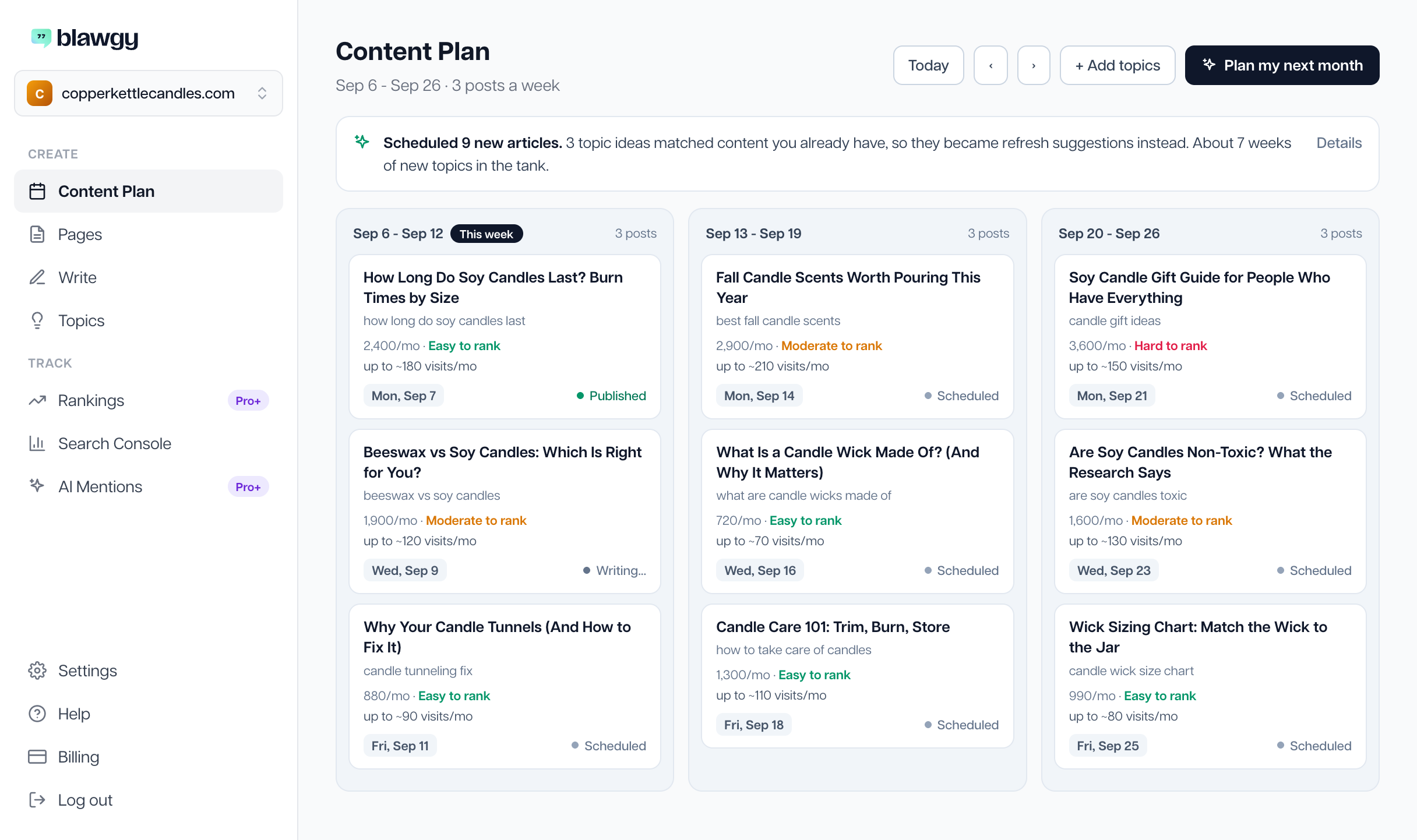1417x840 pixels.
Task: Open 'Beeswax vs Soy Candles' article card
Action: [x=505, y=511]
